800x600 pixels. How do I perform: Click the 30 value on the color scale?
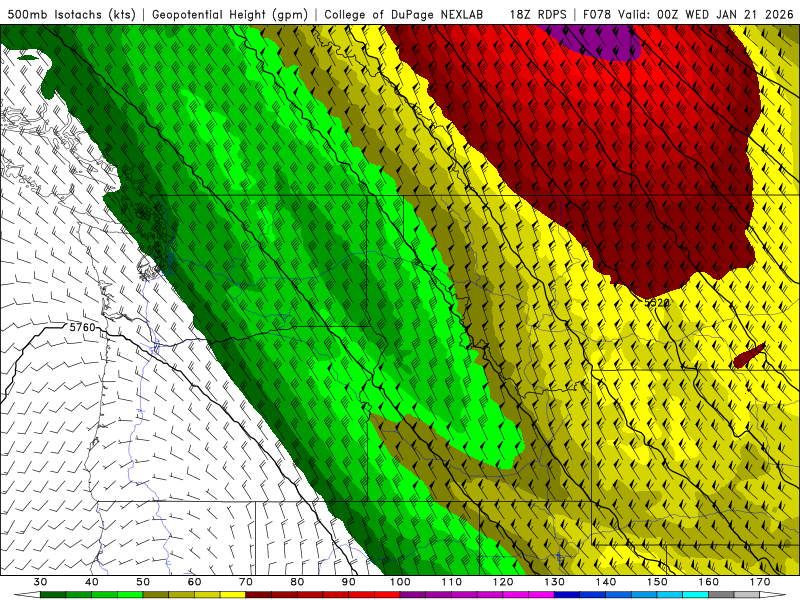40,582
